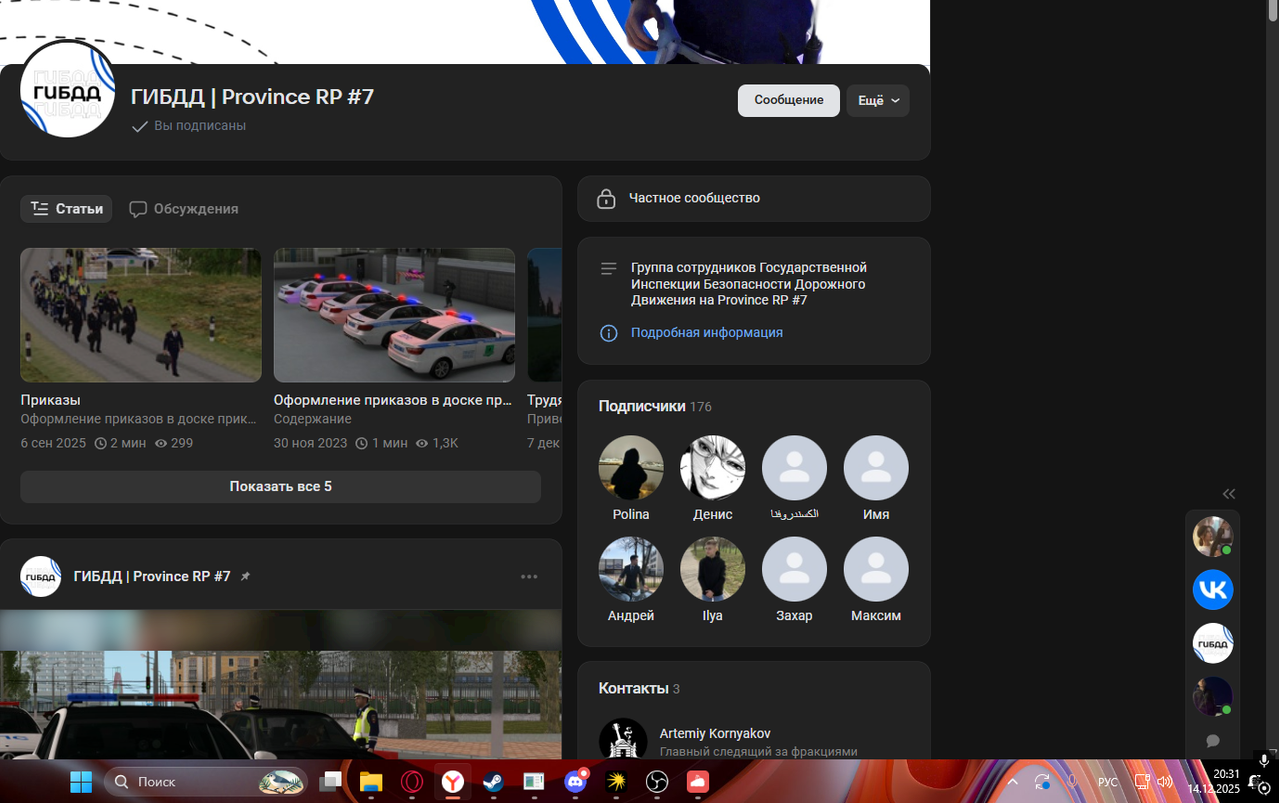Open the Windows Start menu
The height and width of the screenshot is (803, 1279).
pos(81,782)
